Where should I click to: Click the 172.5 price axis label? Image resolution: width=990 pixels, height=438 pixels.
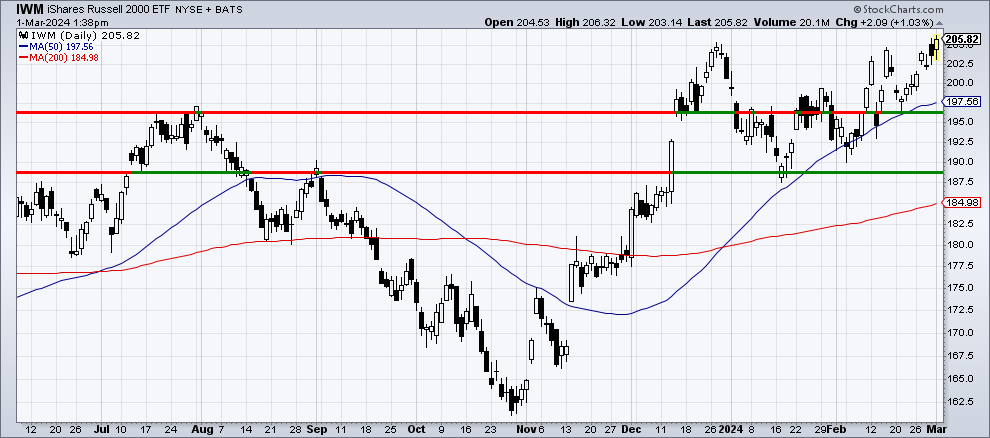[958, 310]
